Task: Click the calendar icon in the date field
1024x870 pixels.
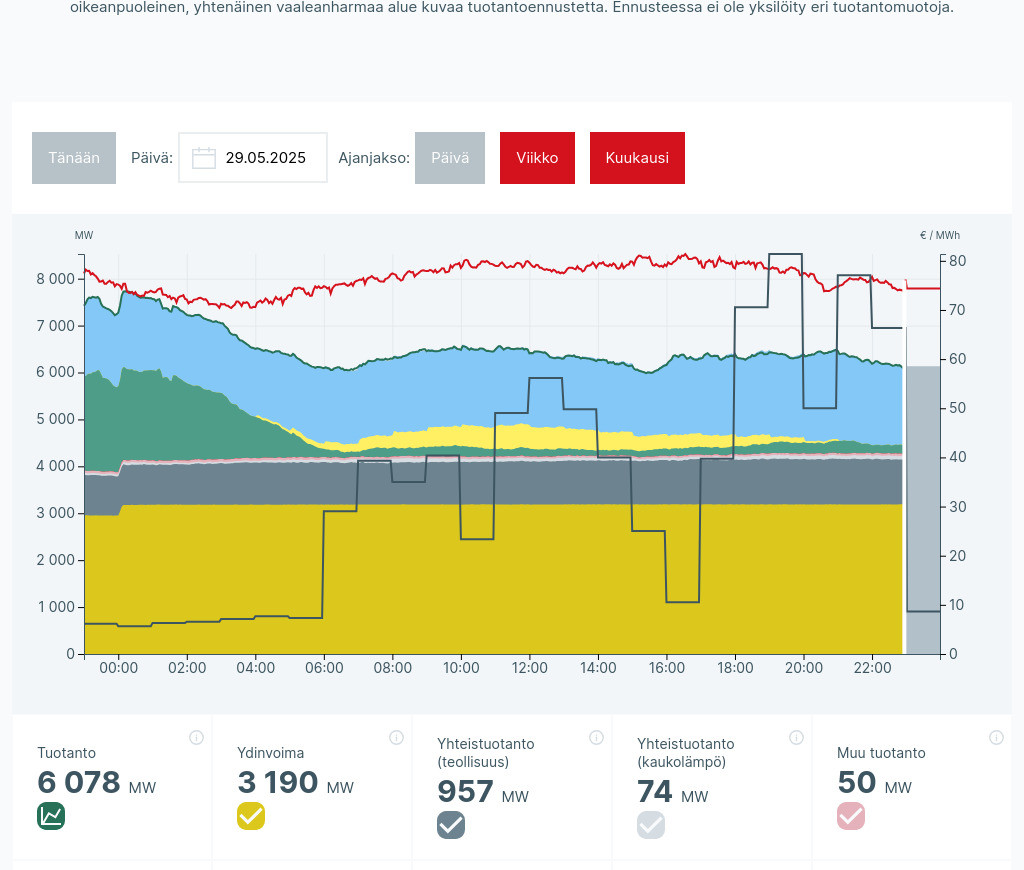Action: [x=204, y=158]
